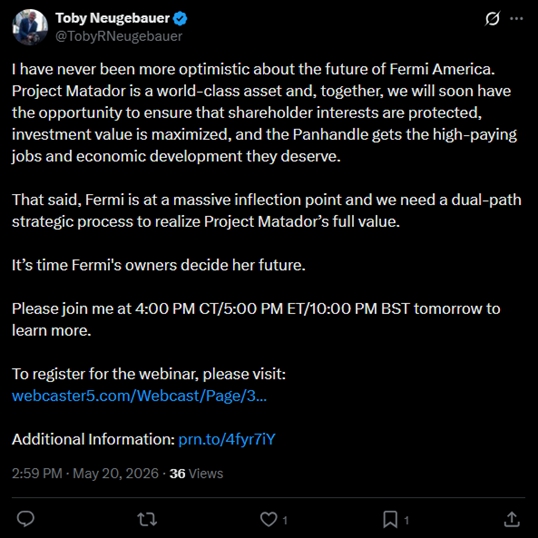The image size is (538, 538).
Task: Open the prn.to/4fyr7iY link
Action: coord(227,439)
